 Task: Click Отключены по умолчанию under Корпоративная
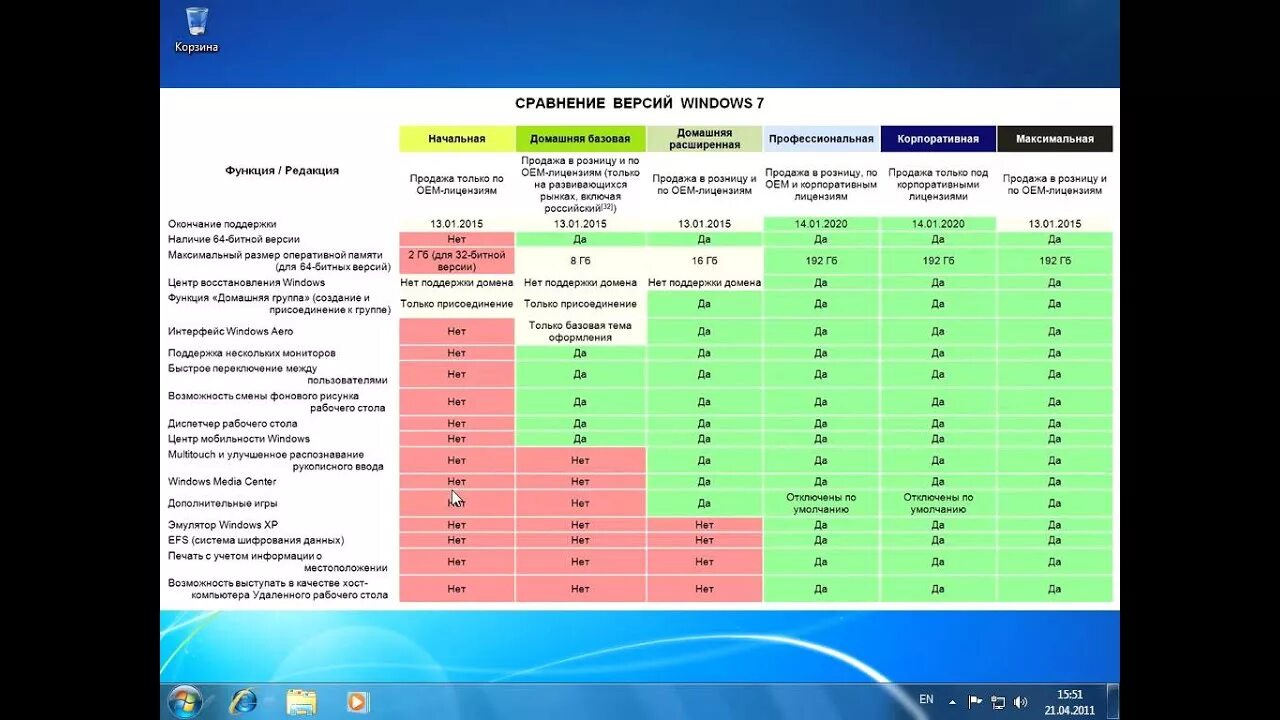[x=938, y=503]
